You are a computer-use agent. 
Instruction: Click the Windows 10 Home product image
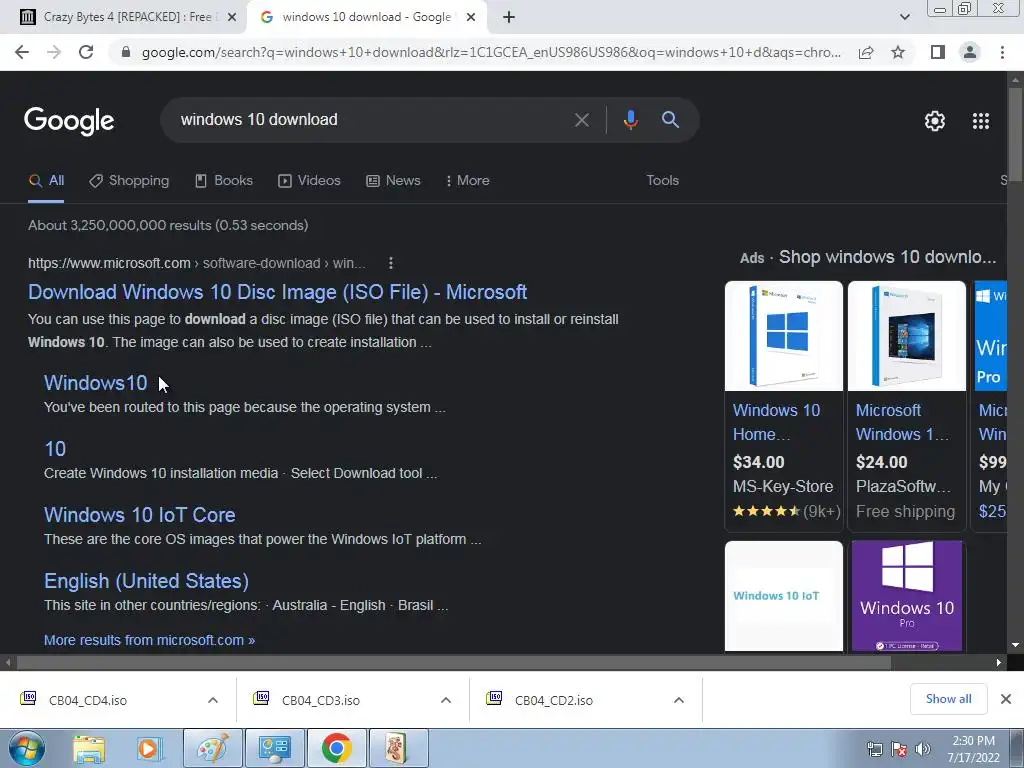click(x=784, y=336)
